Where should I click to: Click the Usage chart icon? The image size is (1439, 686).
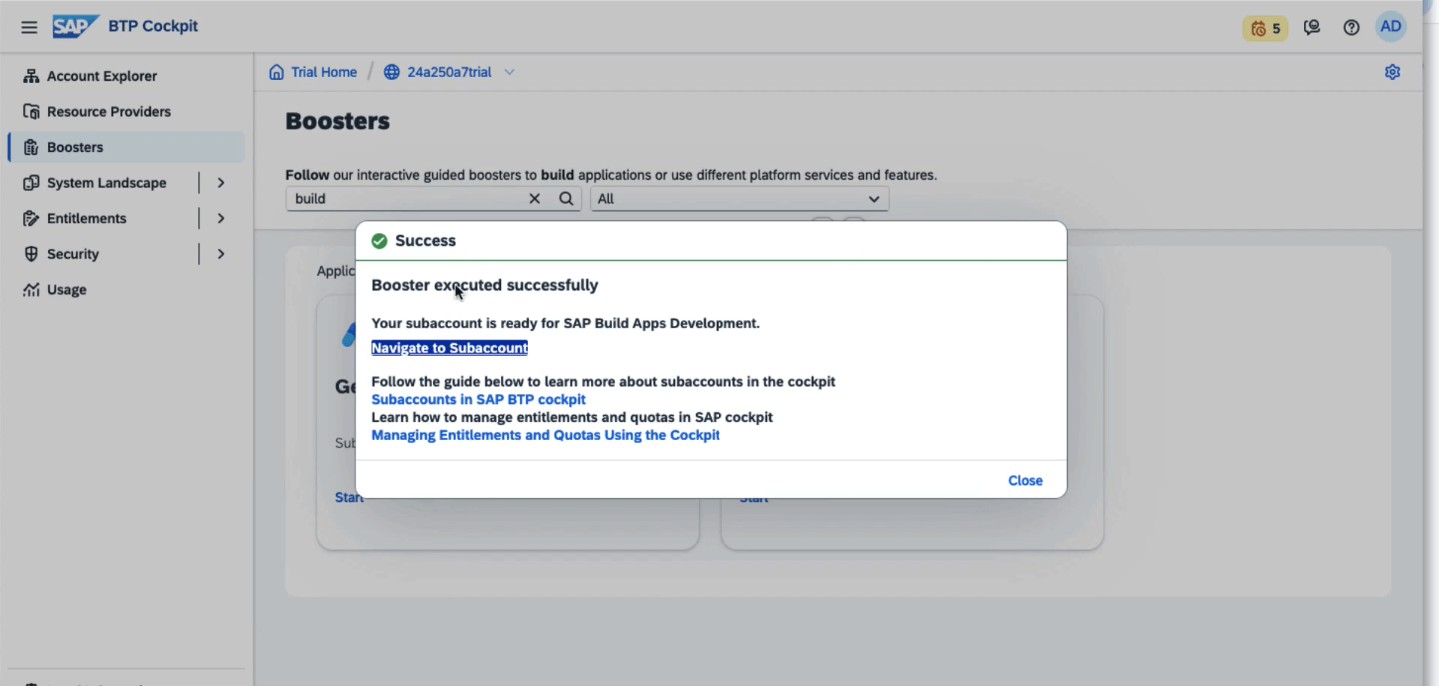pos(31,290)
